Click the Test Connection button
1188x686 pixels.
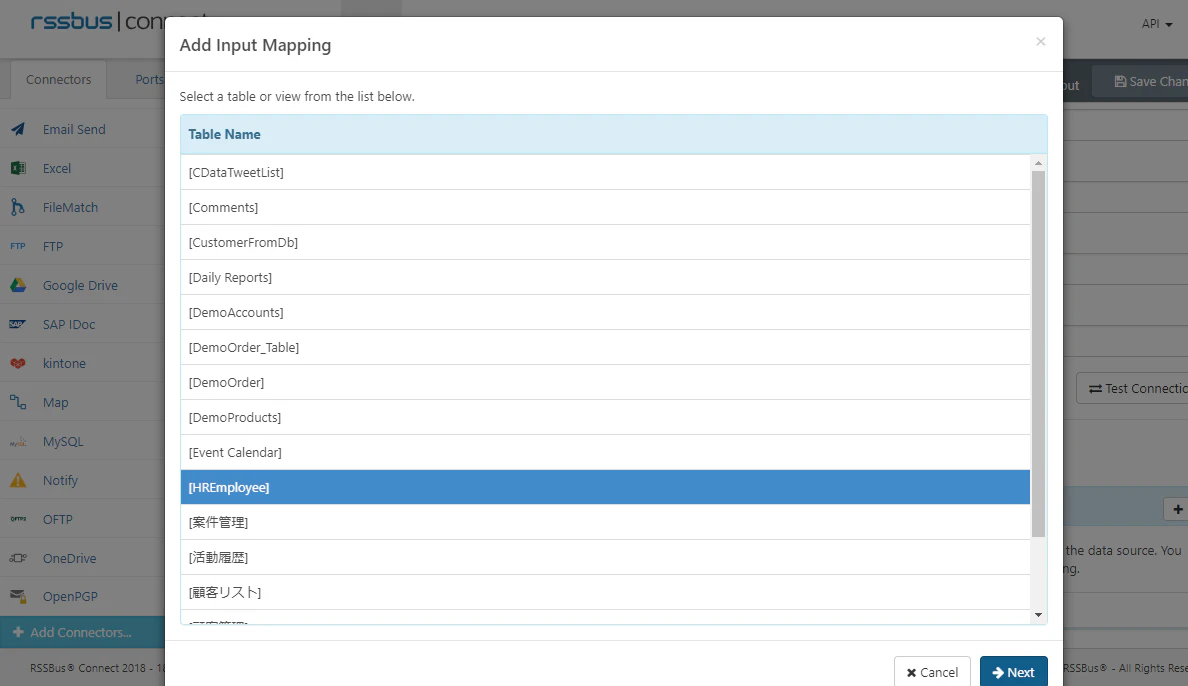pos(1132,388)
